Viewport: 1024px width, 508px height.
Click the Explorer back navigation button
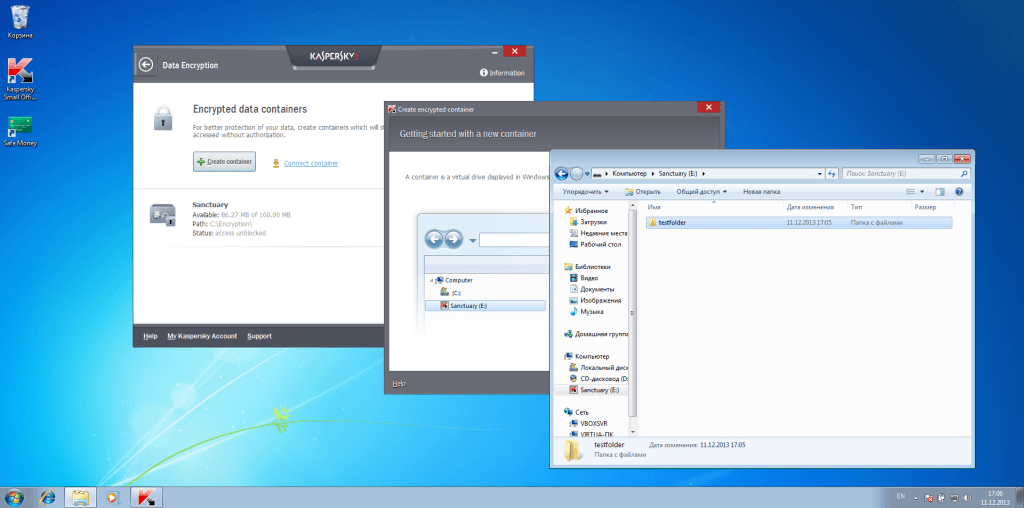562,174
